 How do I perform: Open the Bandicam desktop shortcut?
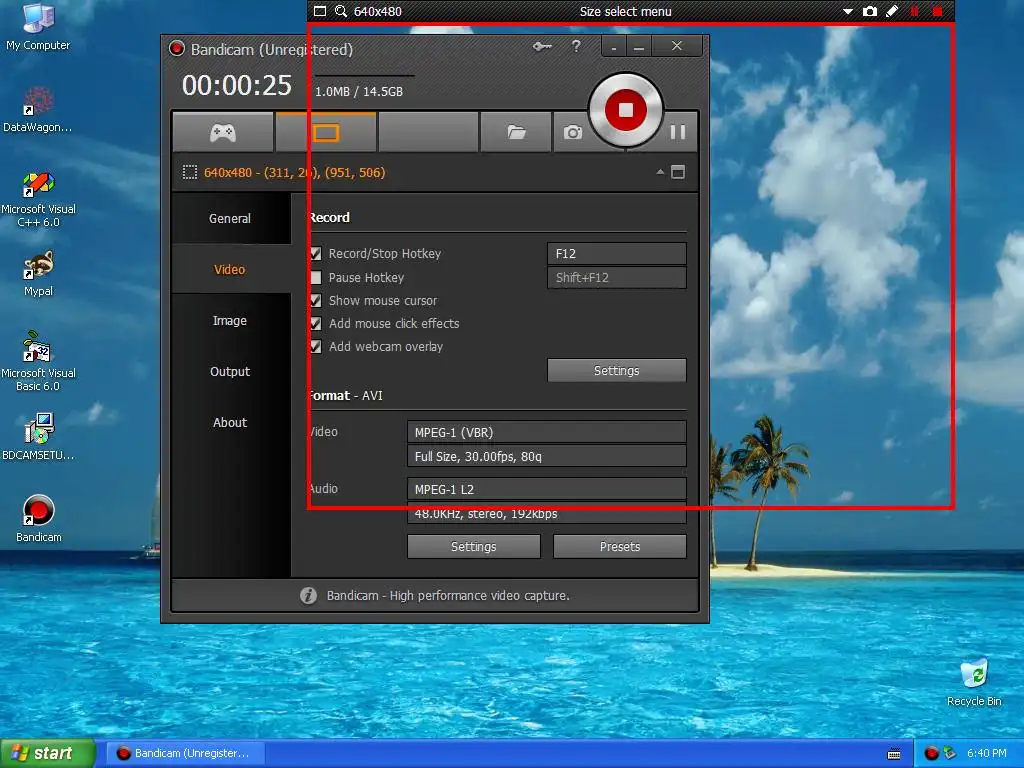pos(38,519)
